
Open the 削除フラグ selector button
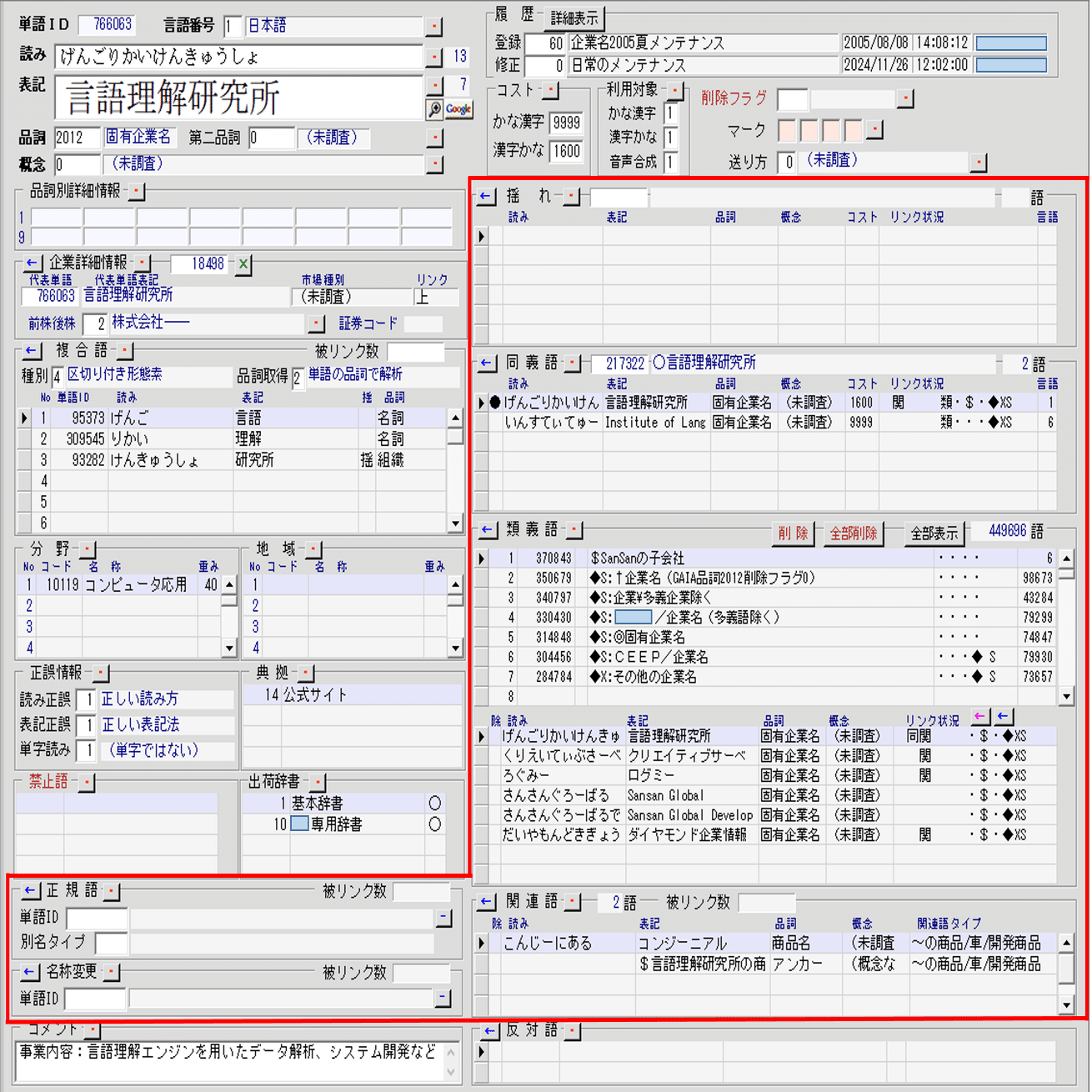pos(905,99)
